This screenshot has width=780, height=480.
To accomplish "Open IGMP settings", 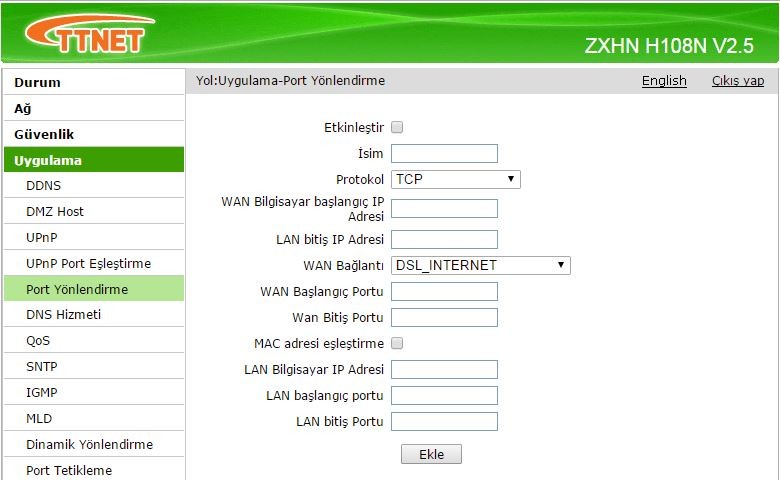I will (x=94, y=391).
